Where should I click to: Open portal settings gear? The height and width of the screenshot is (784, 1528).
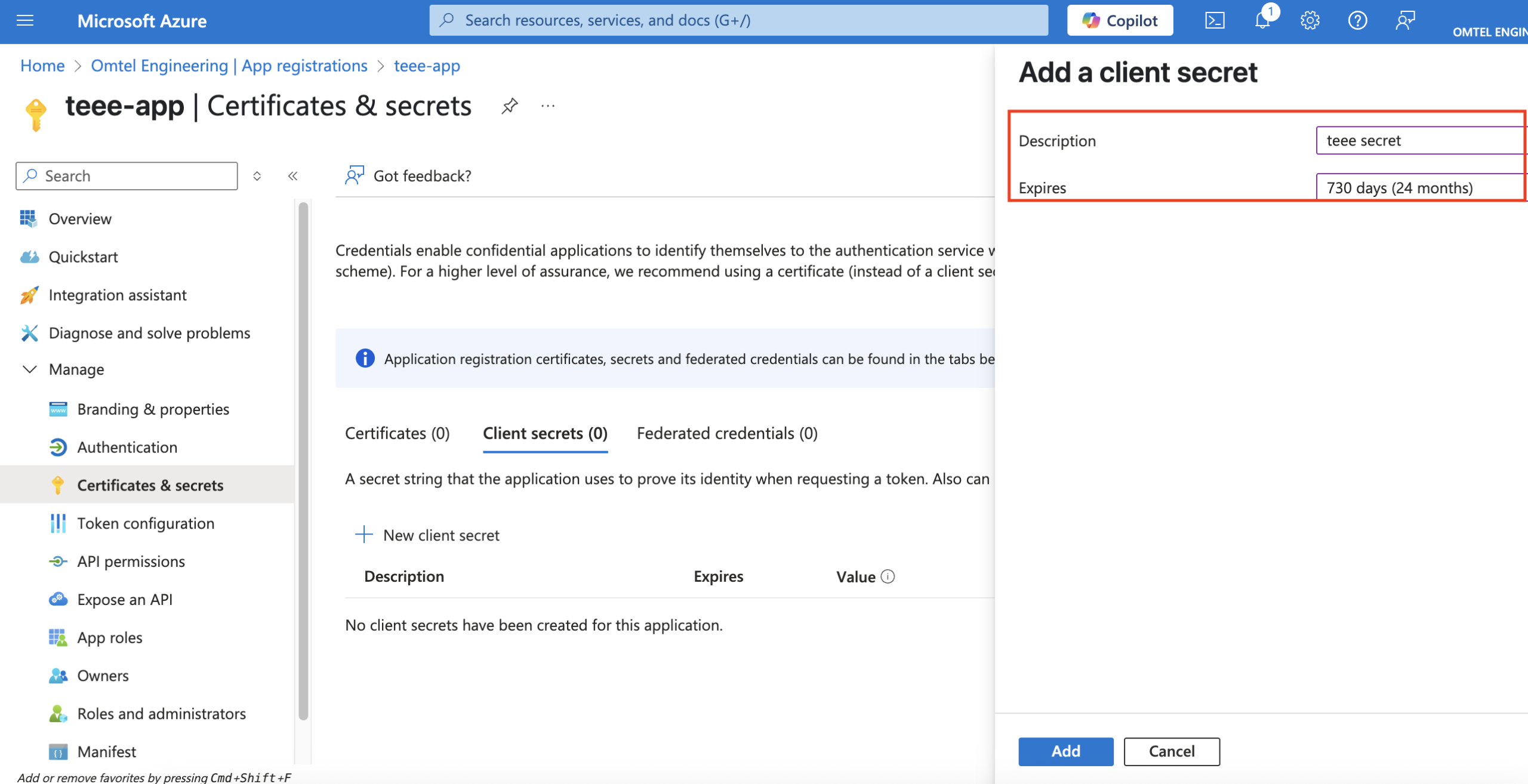[x=1310, y=21]
